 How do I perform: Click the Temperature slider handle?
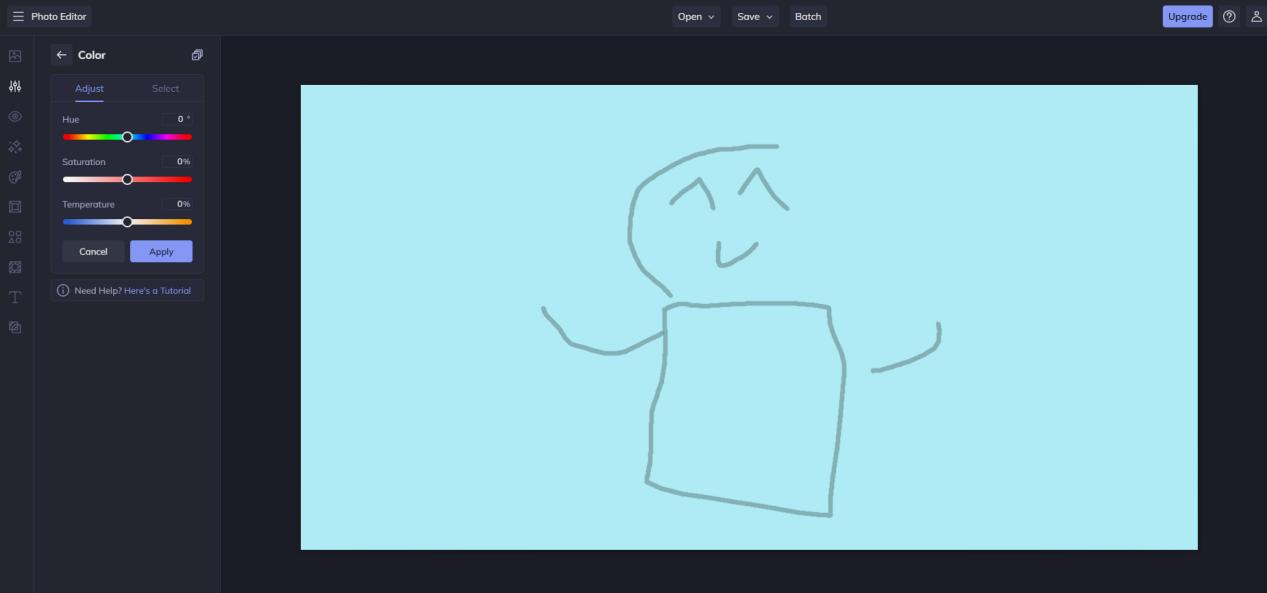click(x=127, y=222)
